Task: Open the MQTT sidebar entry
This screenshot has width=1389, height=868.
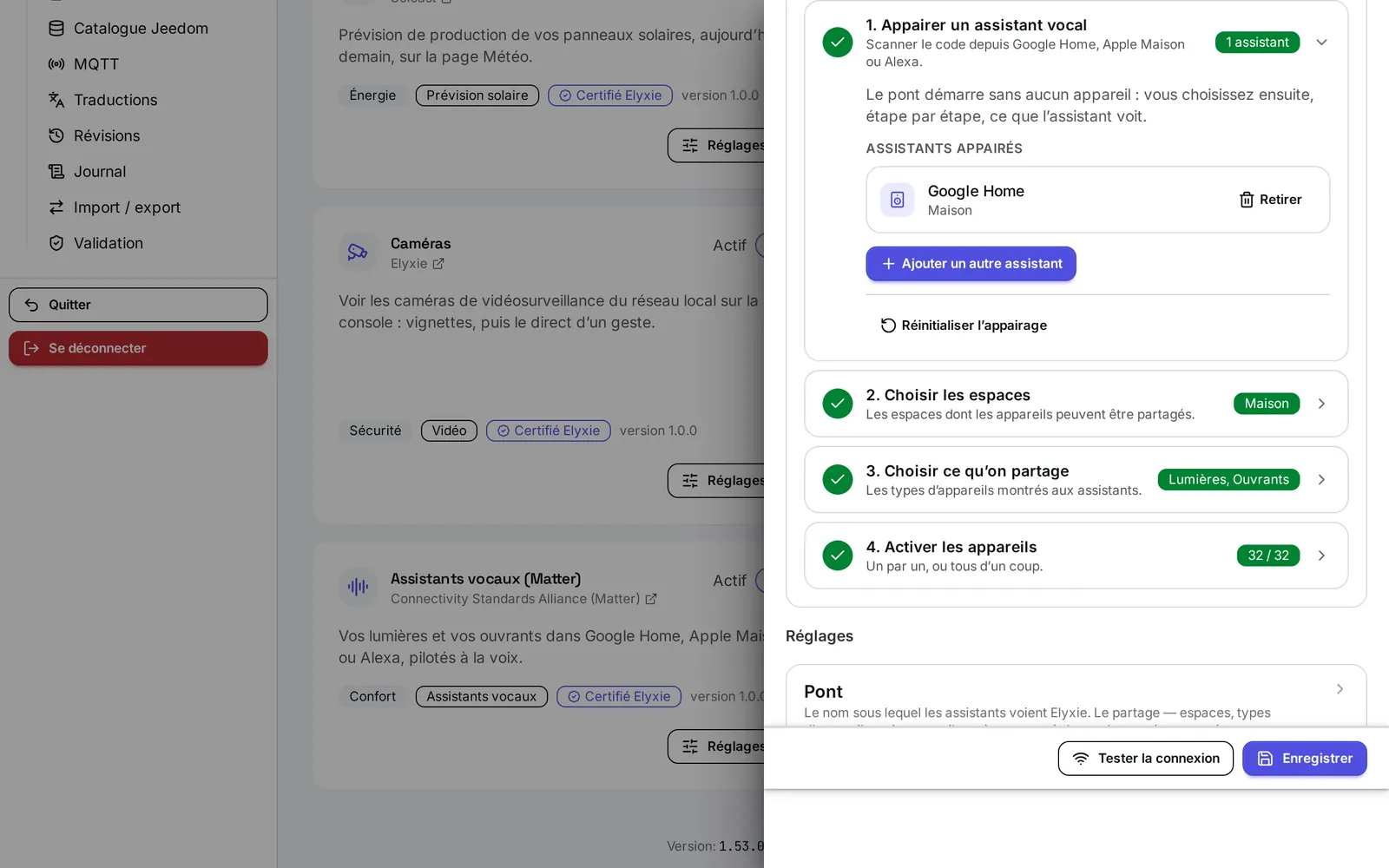Action: [83, 64]
